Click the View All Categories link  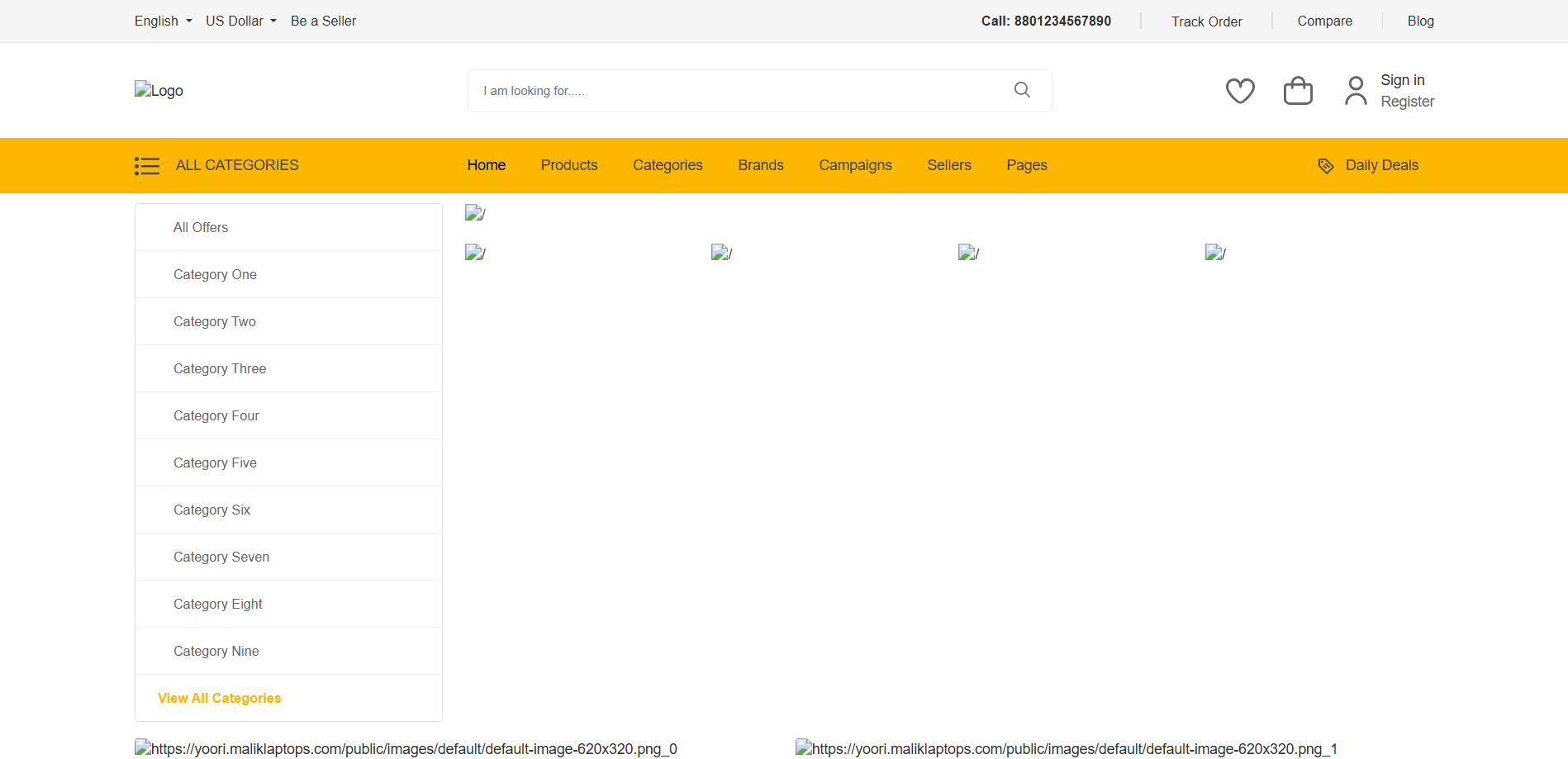[x=219, y=698]
